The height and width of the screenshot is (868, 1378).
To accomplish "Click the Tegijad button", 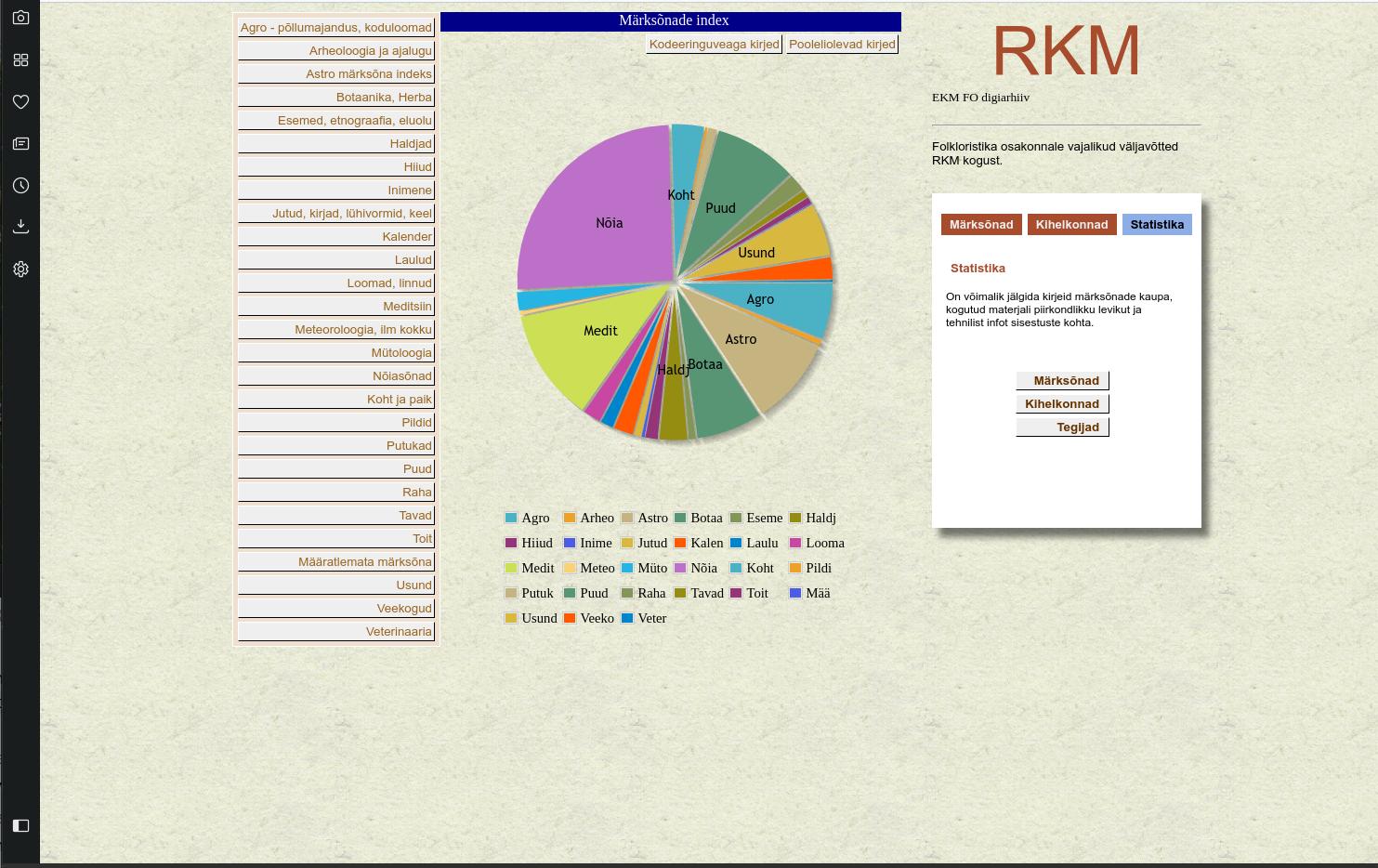I will [x=1063, y=427].
